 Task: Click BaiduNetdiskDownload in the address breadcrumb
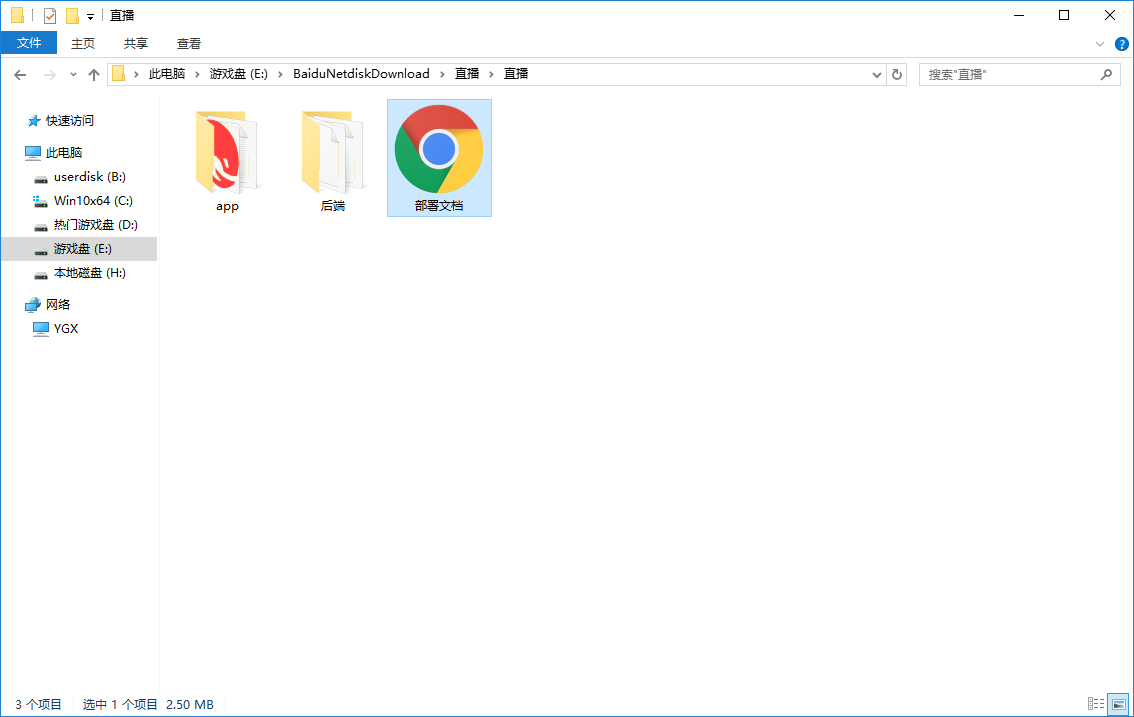click(x=361, y=74)
